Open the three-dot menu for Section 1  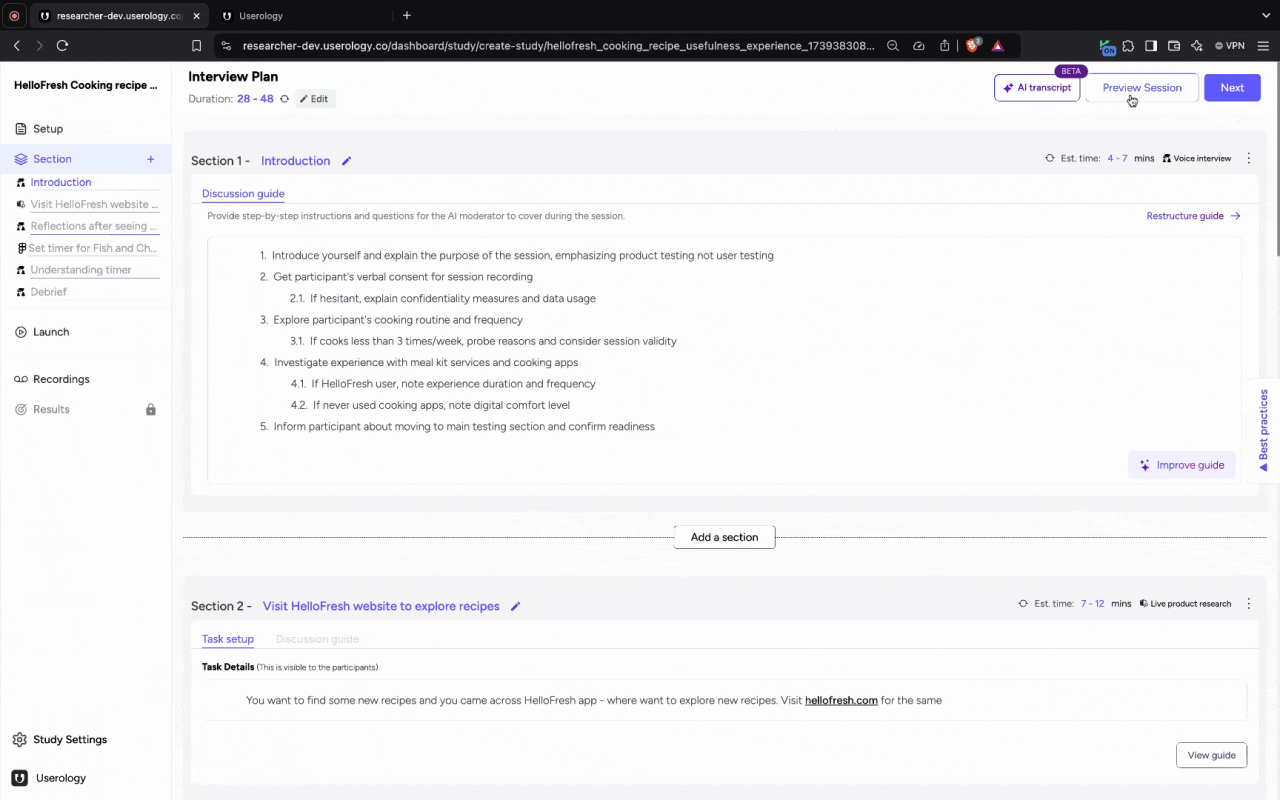(x=1248, y=158)
